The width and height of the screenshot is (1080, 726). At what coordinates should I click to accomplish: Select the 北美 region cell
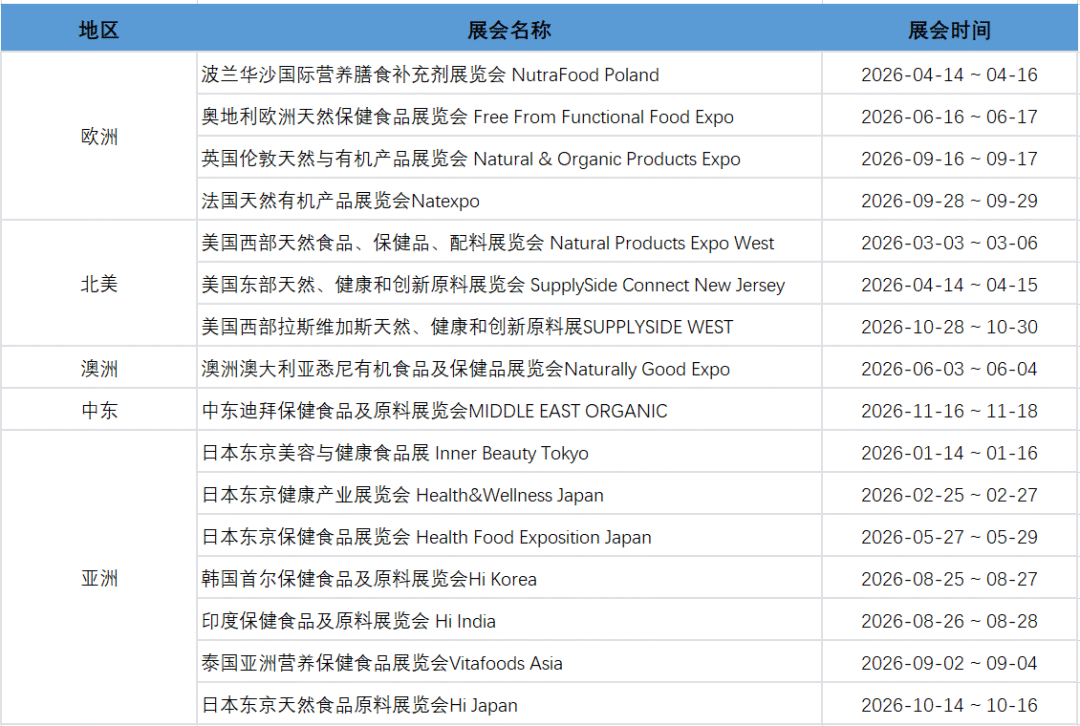tap(98, 284)
